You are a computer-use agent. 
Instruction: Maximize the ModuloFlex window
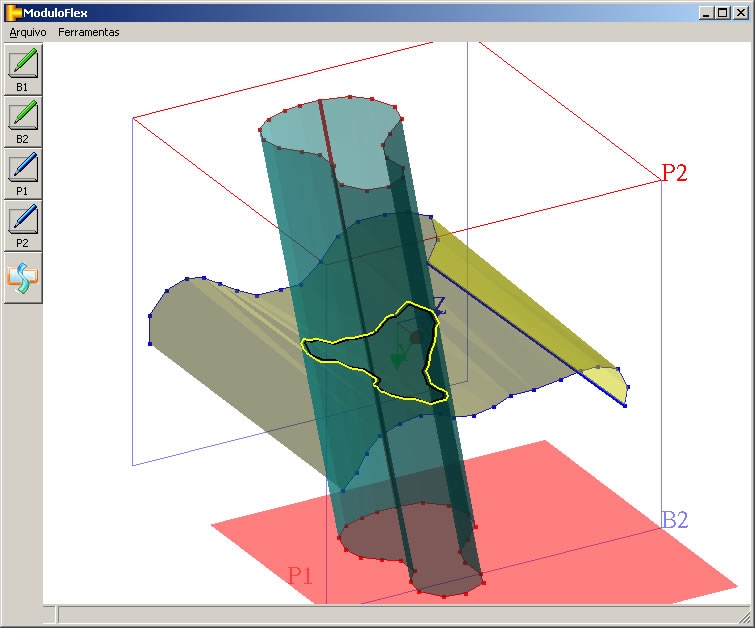tap(723, 12)
